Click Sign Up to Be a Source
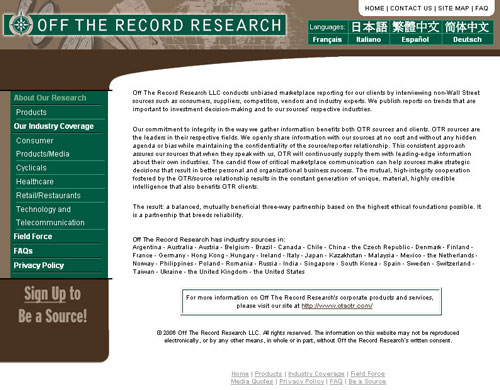Image resolution: width=500 pixels, height=390 pixels. [x=52, y=305]
